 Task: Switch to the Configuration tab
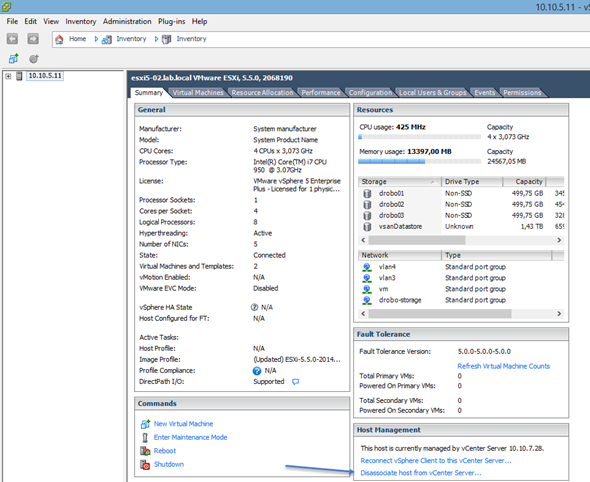pos(370,93)
